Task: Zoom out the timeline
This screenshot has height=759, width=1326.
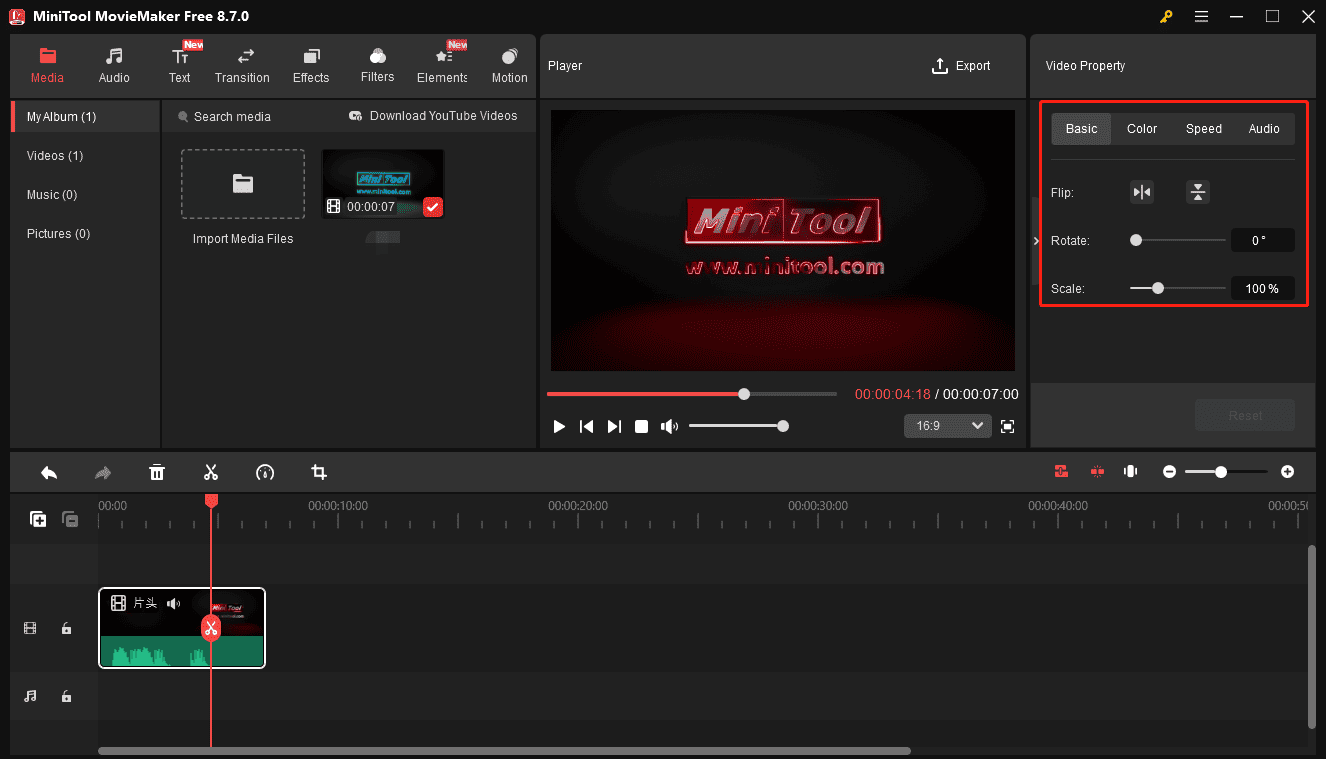Action: 1169,471
